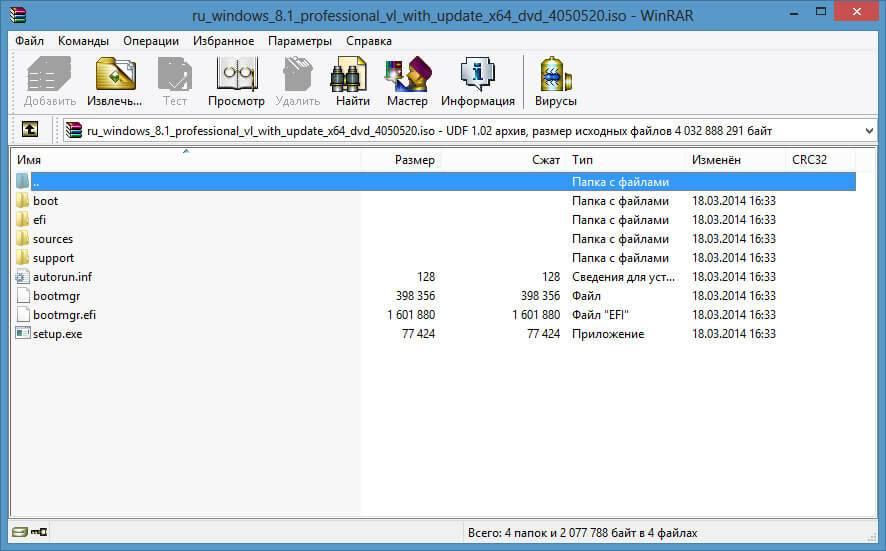Click size '1 601 880' in Размер column

pyautogui.click(x=411, y=314)
